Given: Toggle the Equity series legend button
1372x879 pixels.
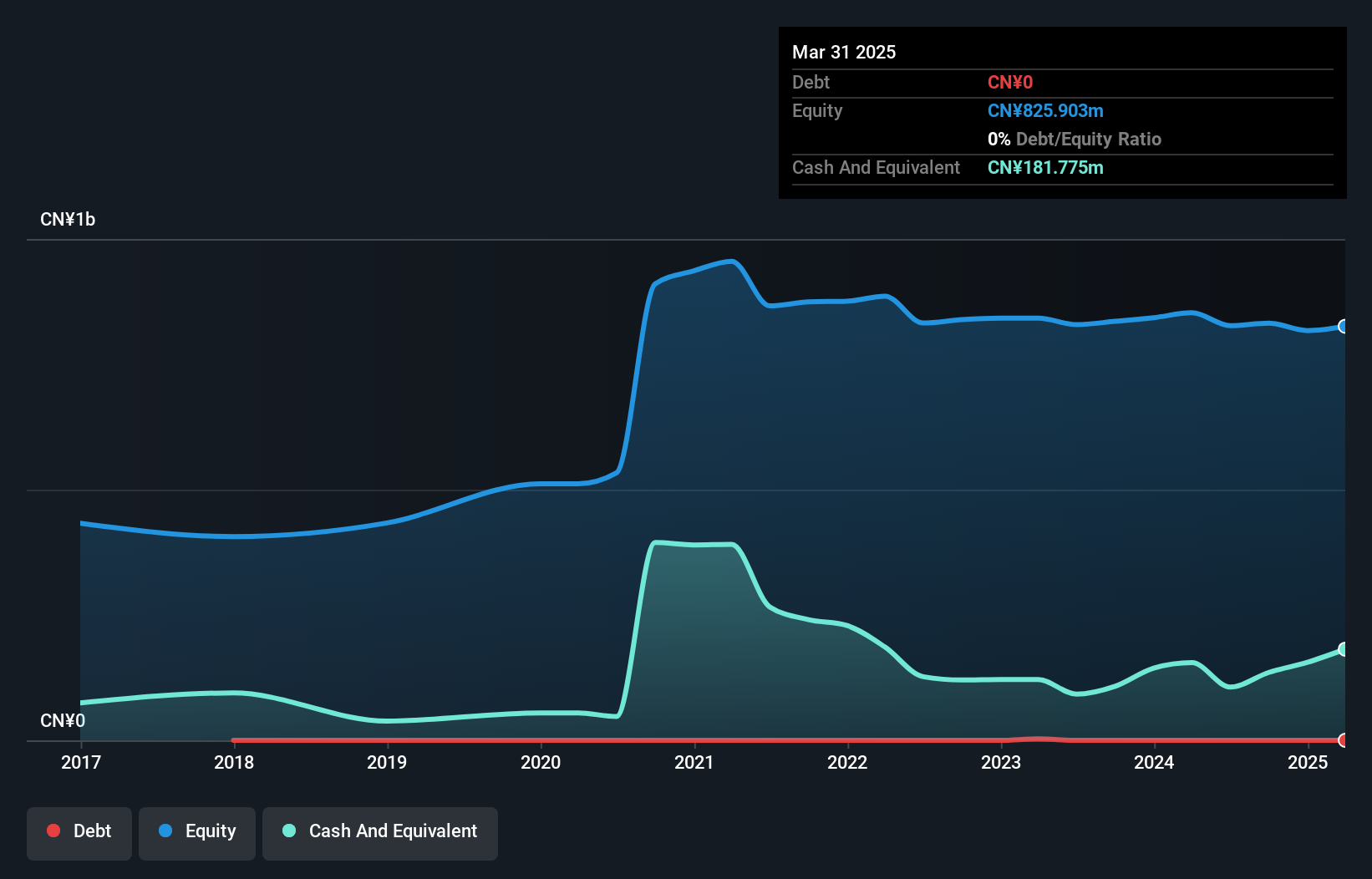Looking at the screenshot, I should click(x=197, y=833).
